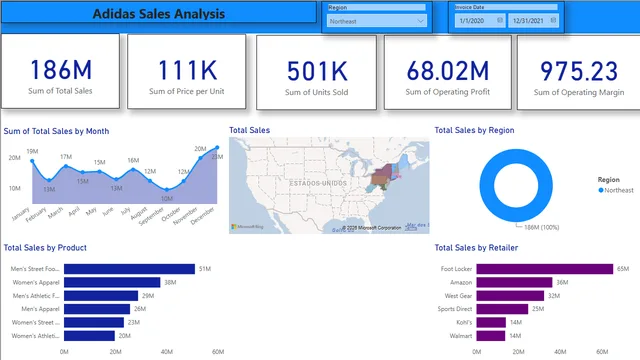Click the Women's Apparel product label
This screenshot has height=360, width=640.
coord(36,282)
